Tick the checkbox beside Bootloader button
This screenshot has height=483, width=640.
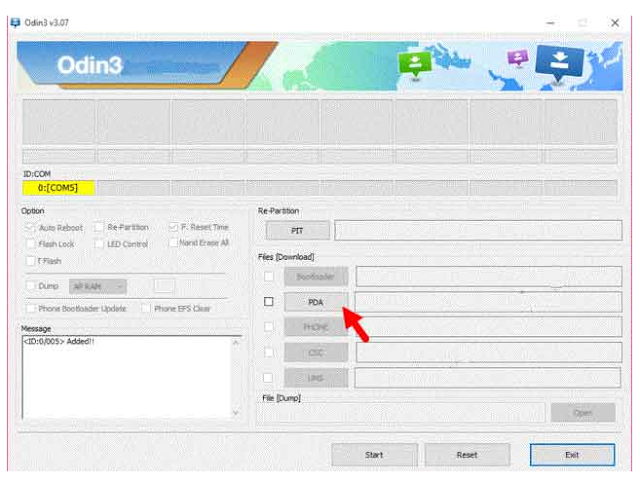(269, 276)
